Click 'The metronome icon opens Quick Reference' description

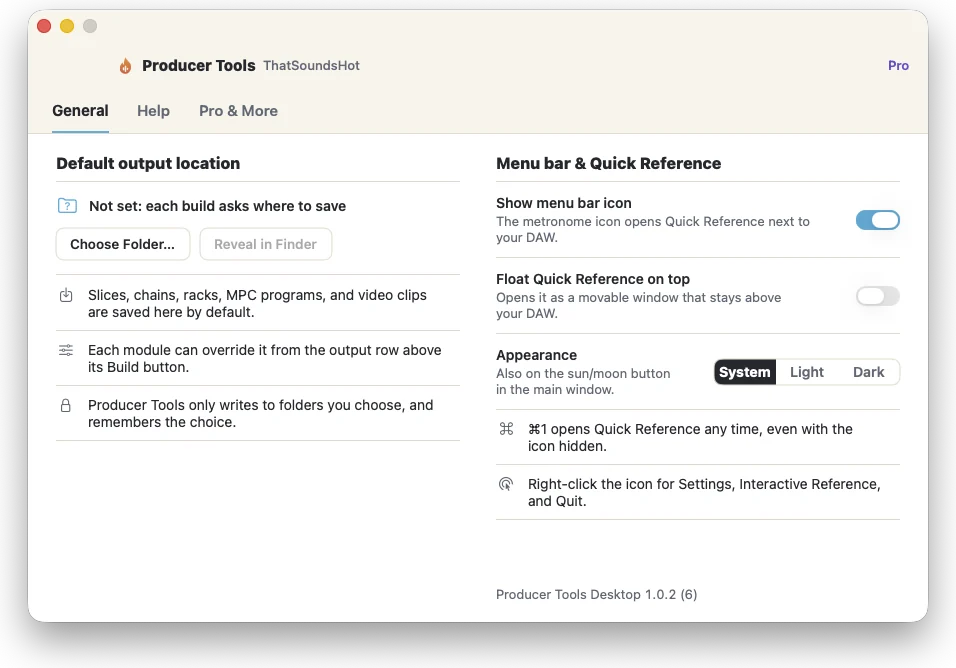point(653,230)
